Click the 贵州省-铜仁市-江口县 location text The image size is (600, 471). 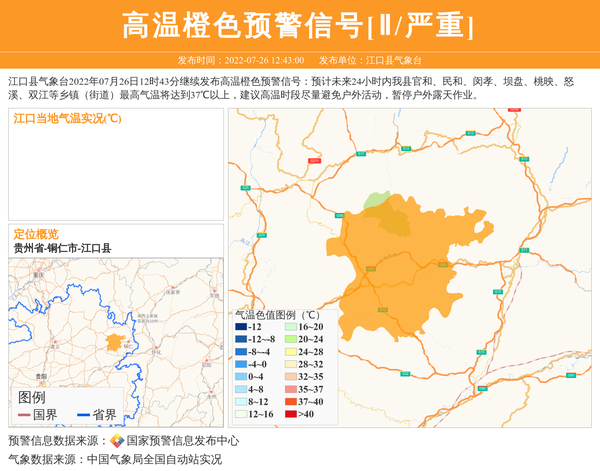62,248
